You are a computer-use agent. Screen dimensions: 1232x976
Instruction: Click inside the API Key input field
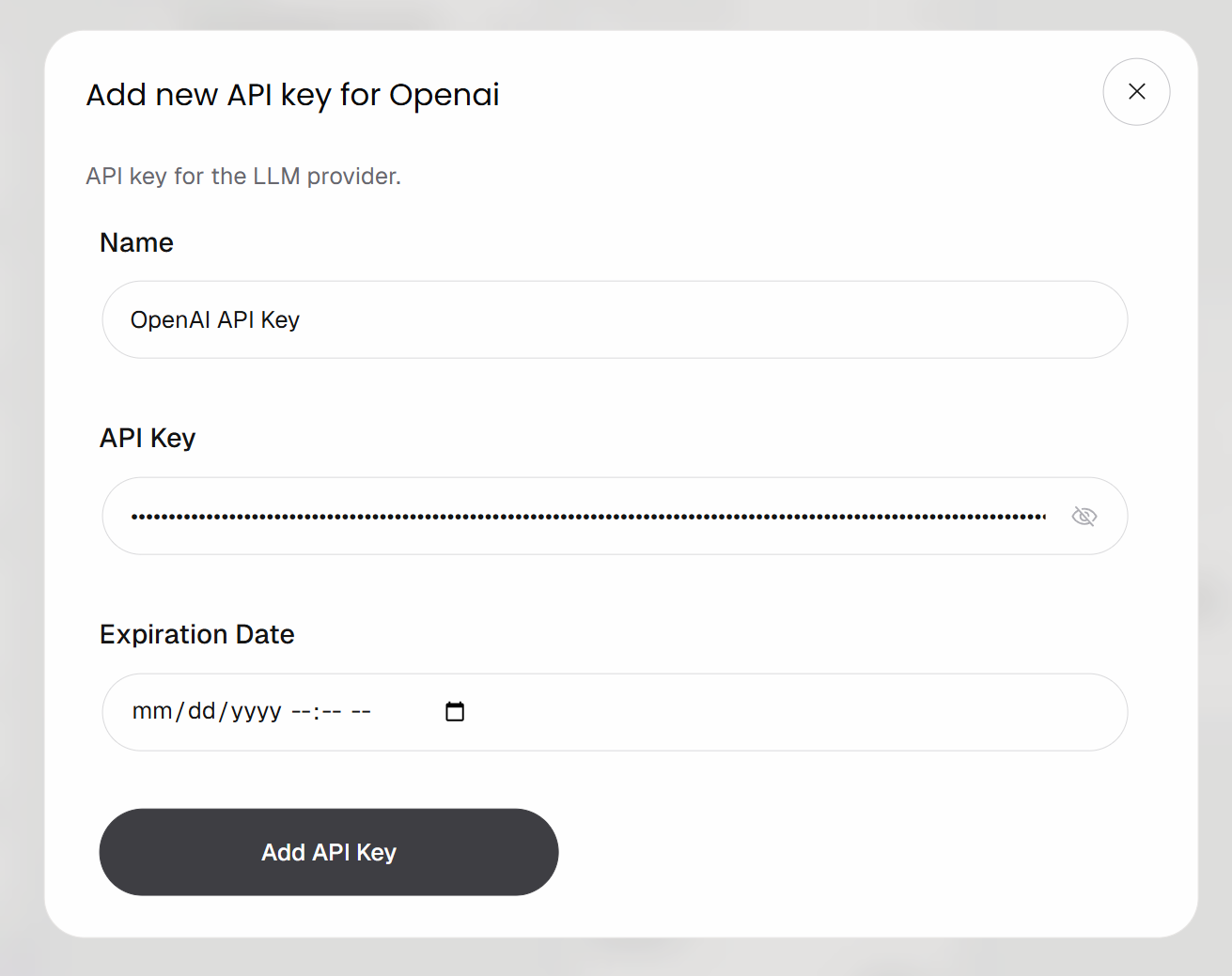point(564,516)
